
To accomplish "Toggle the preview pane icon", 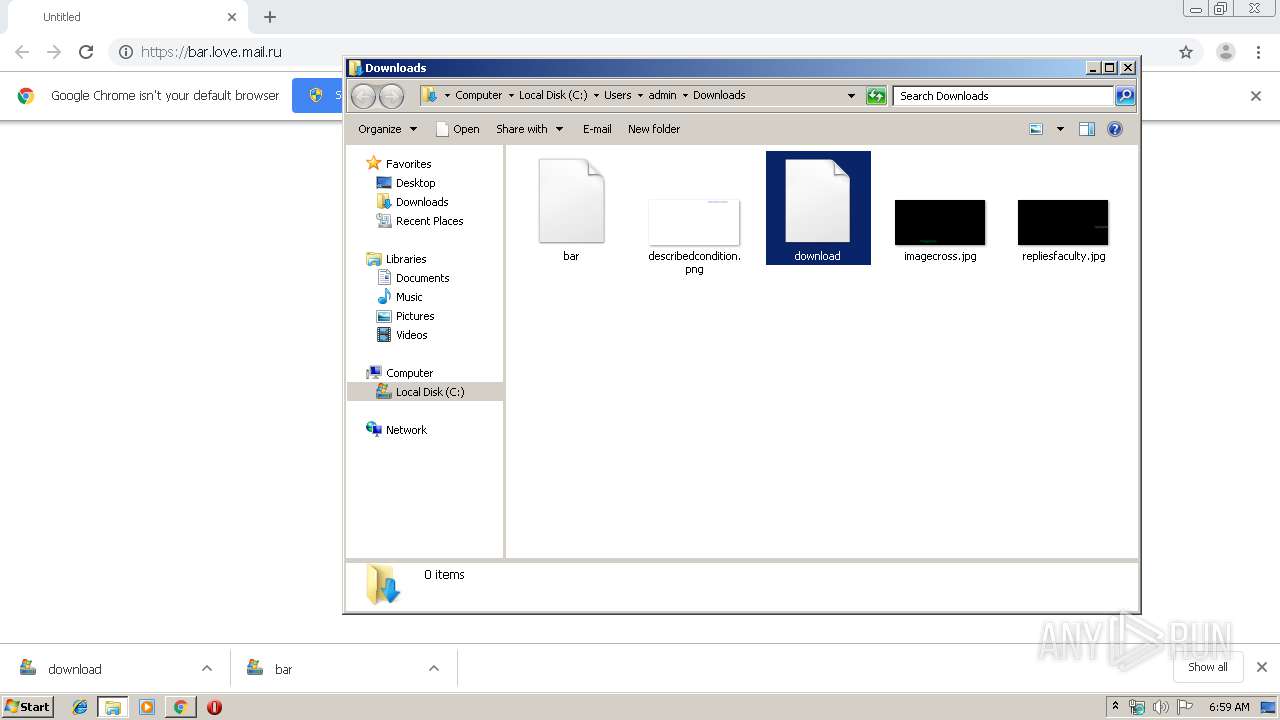I will pyautogui.click(x=1087, y=129).
